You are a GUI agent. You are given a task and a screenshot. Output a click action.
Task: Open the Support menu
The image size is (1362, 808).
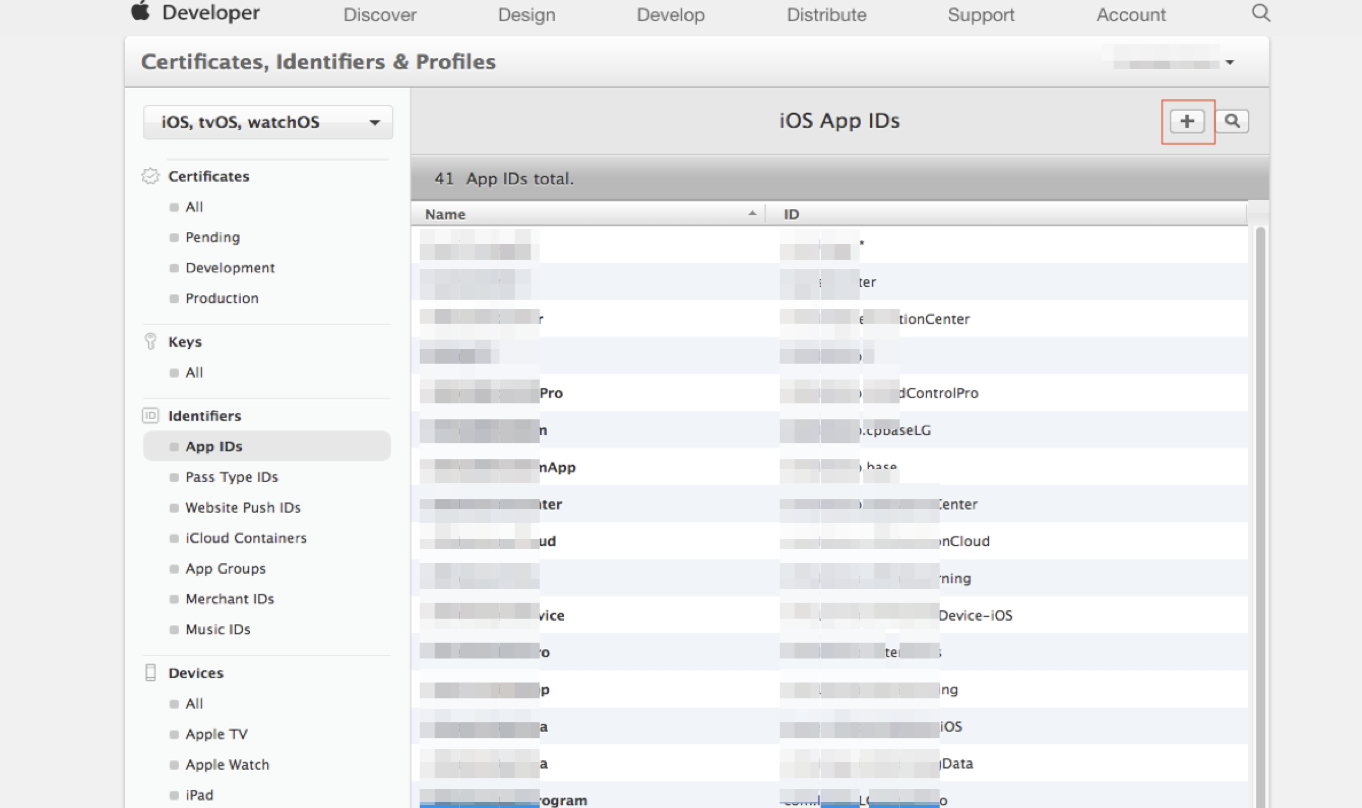(981, 15)
